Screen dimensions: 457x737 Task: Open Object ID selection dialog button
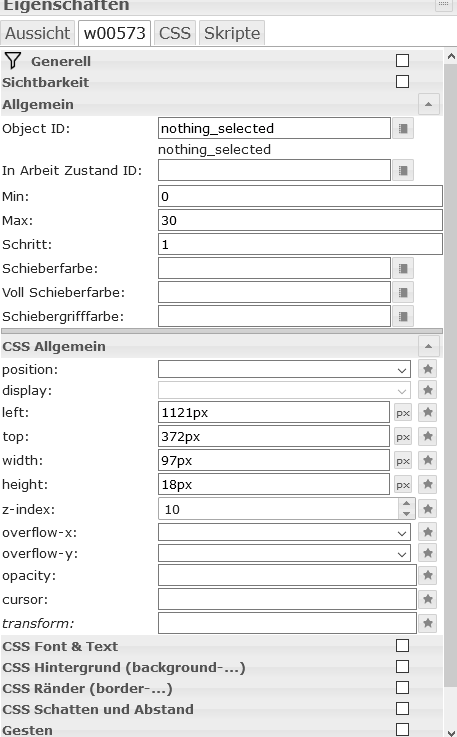[x=403, y=128]
